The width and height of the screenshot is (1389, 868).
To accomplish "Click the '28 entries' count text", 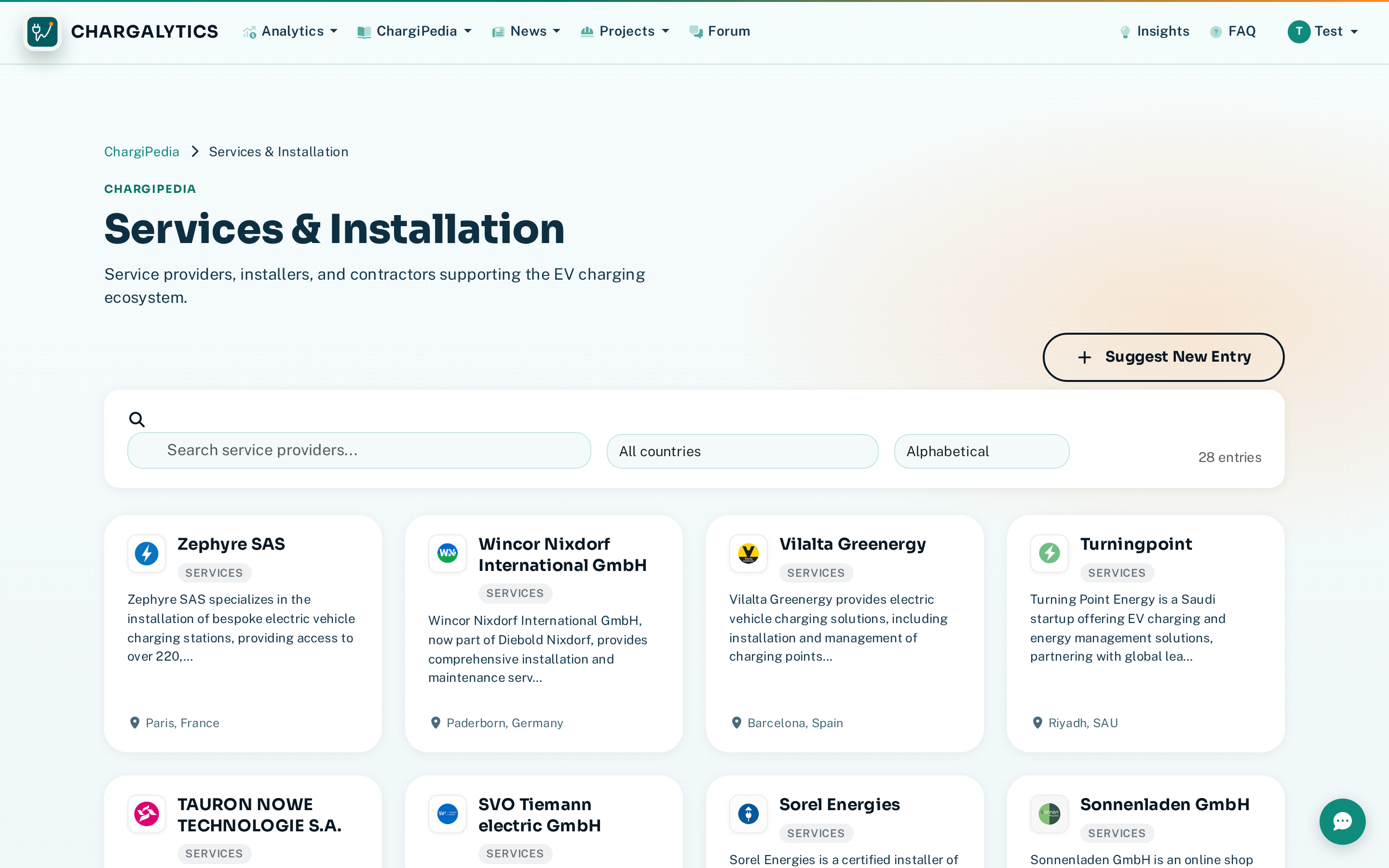I will 1229,458.
